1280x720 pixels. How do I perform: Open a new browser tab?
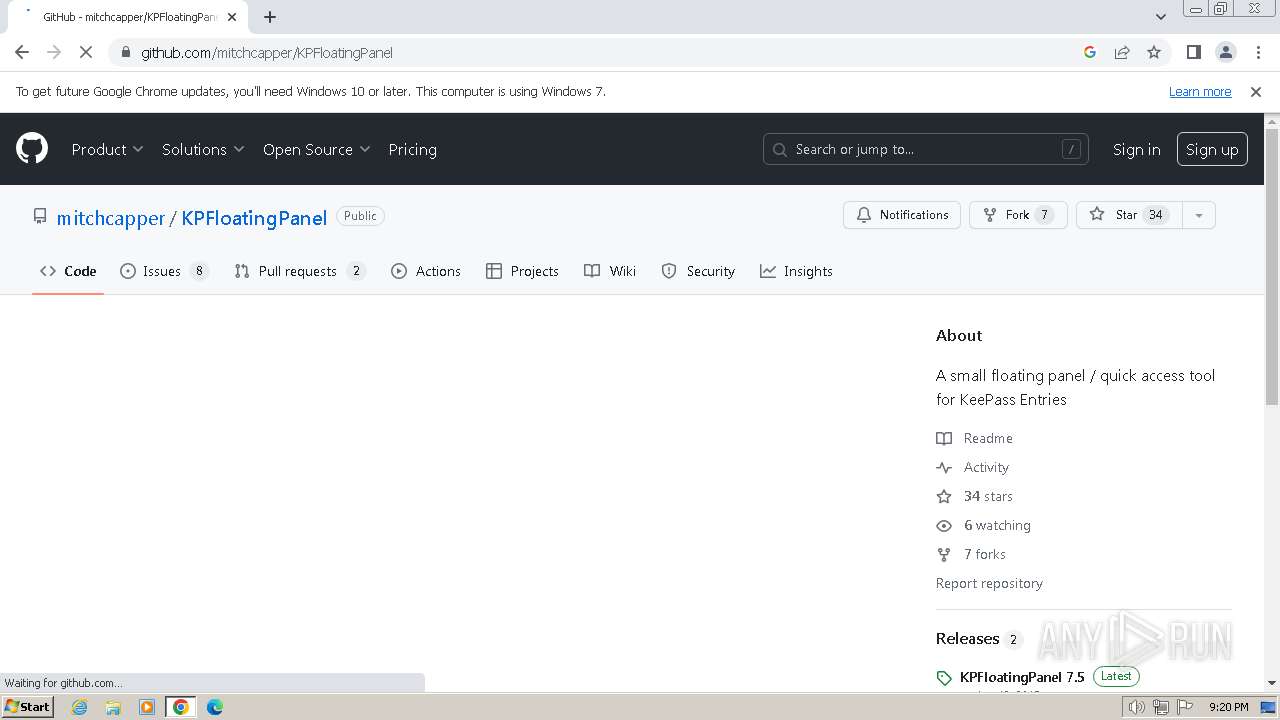point(270,17)
